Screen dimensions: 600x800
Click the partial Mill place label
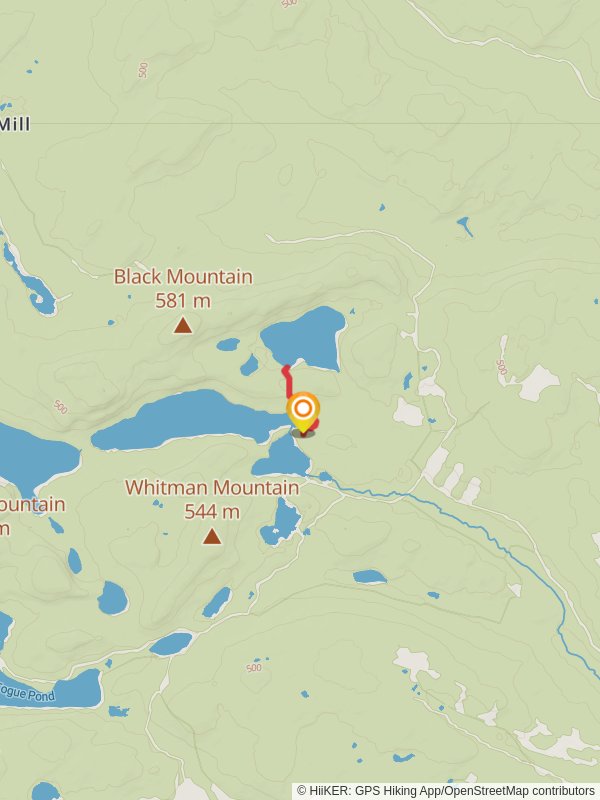pos(15,124)
